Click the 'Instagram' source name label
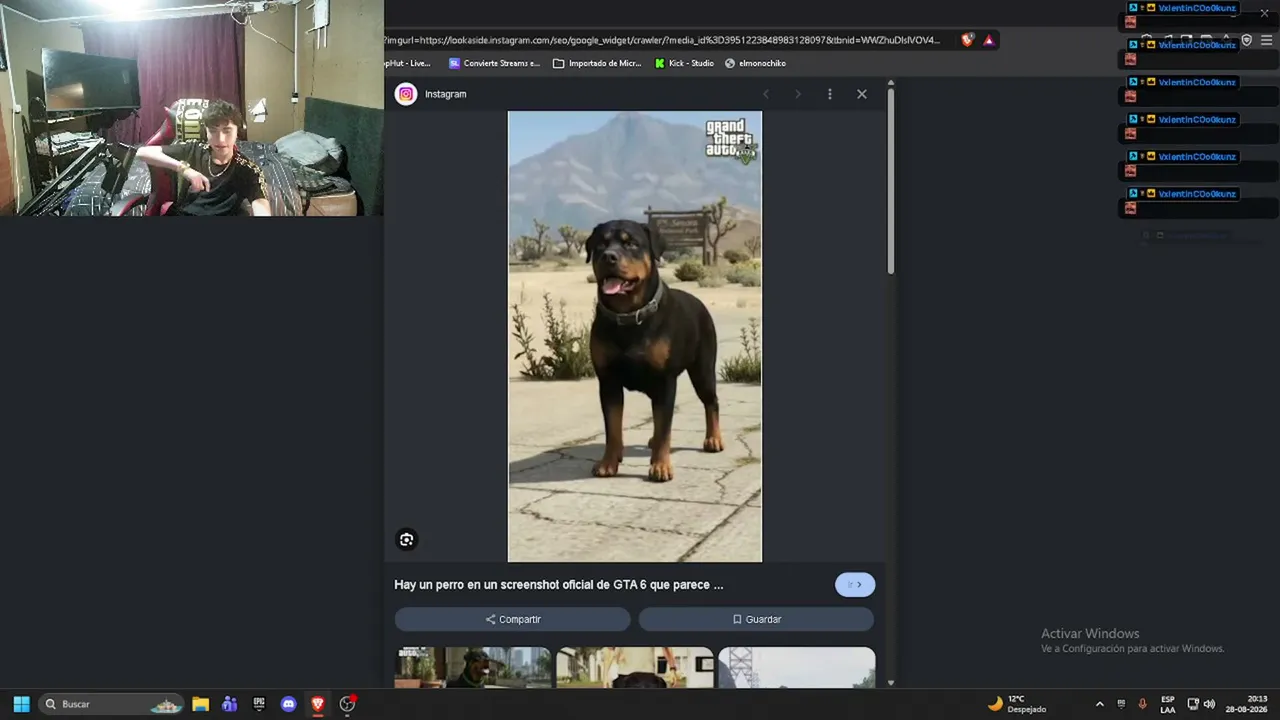1280x720 pixels. (x=446, y=94)
